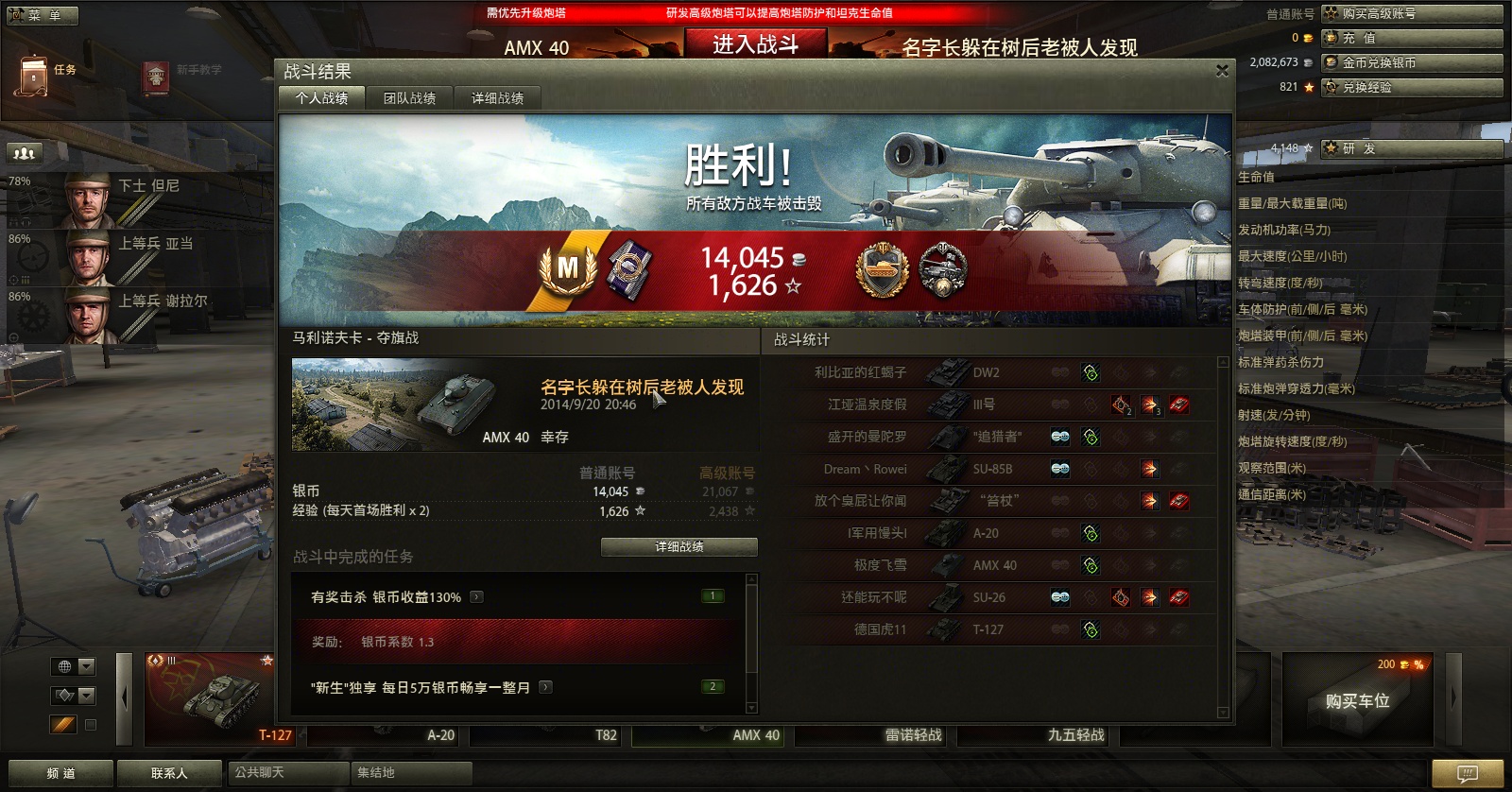Click the missions list scrollbar down arrow
The width and height of the screenshot is (1512, 792).
[752, 708]
